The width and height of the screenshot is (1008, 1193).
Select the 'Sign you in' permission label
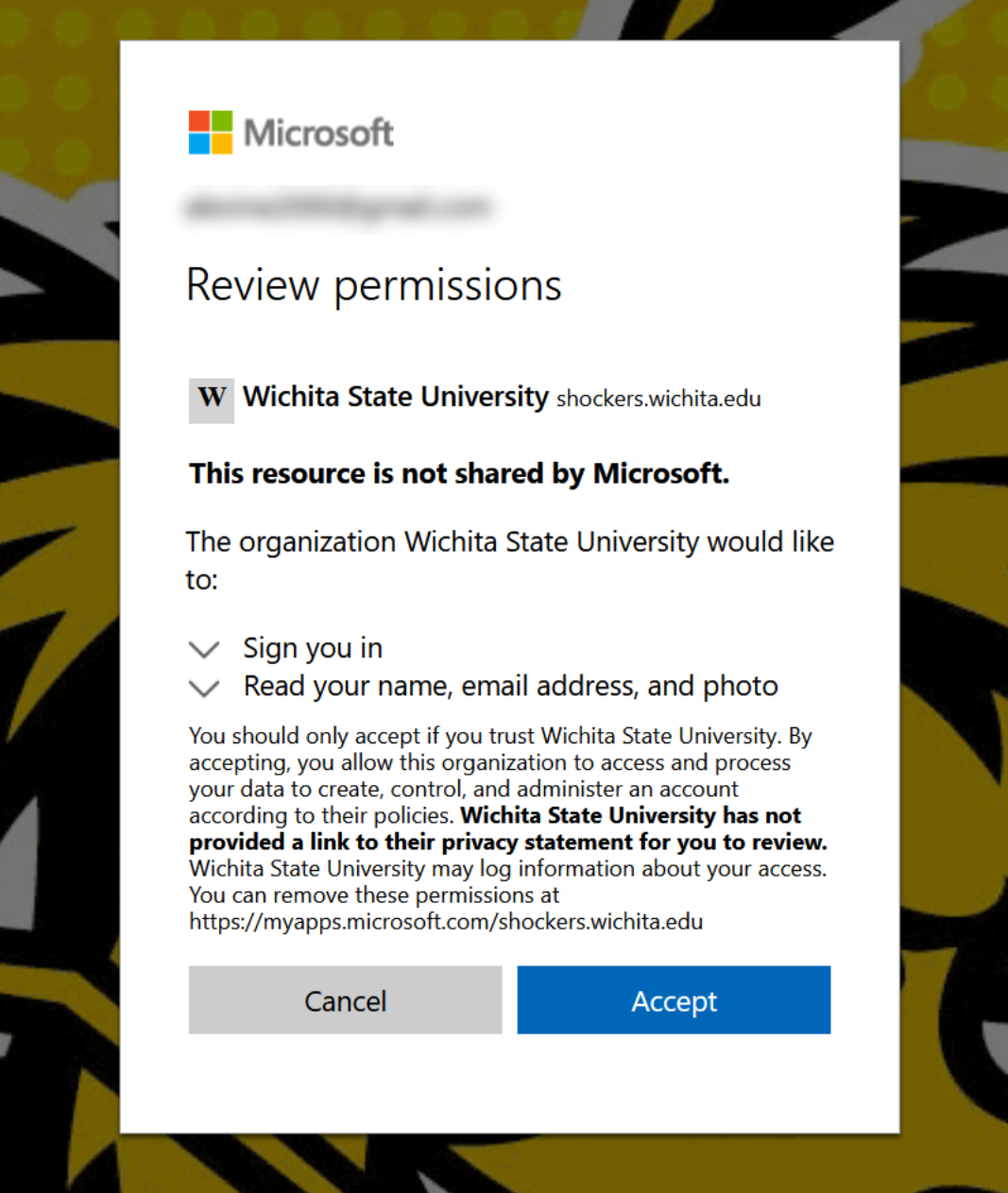point(312,648)
